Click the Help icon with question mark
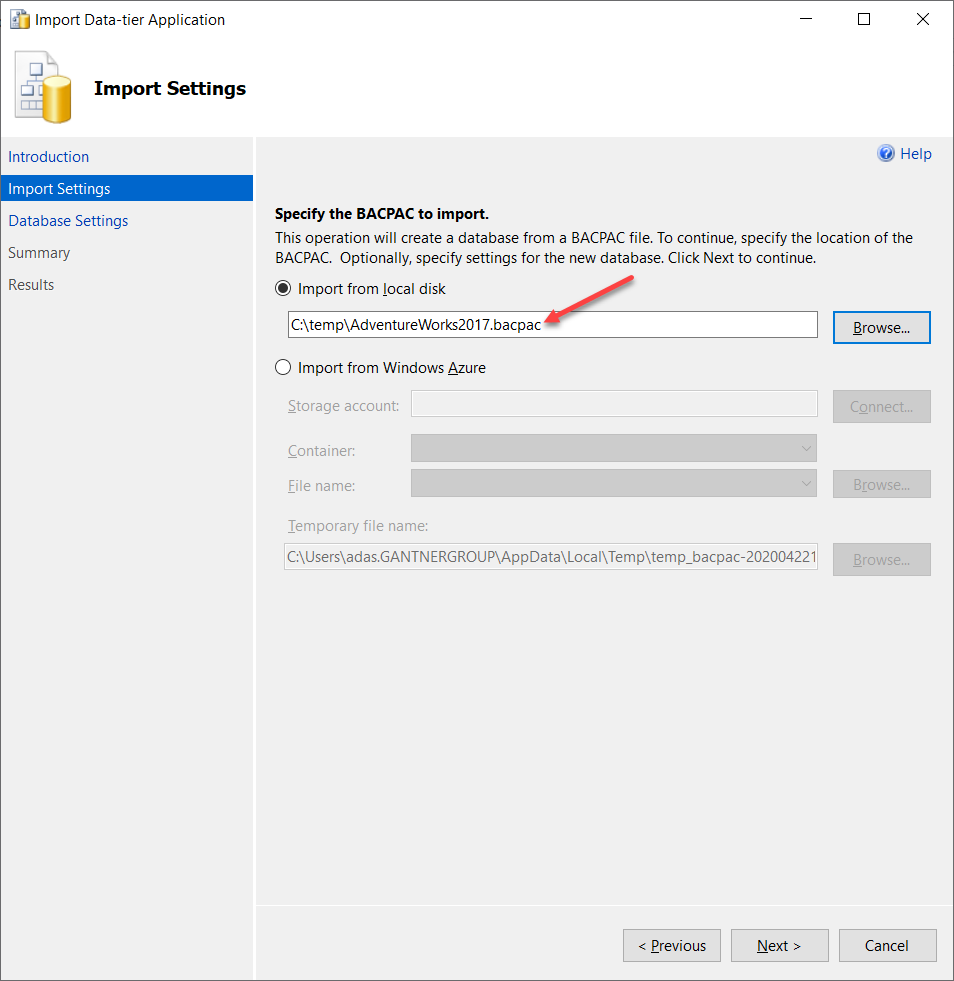Image resolution: width=954 pixels, height=981 pixels. pos(886,153)
